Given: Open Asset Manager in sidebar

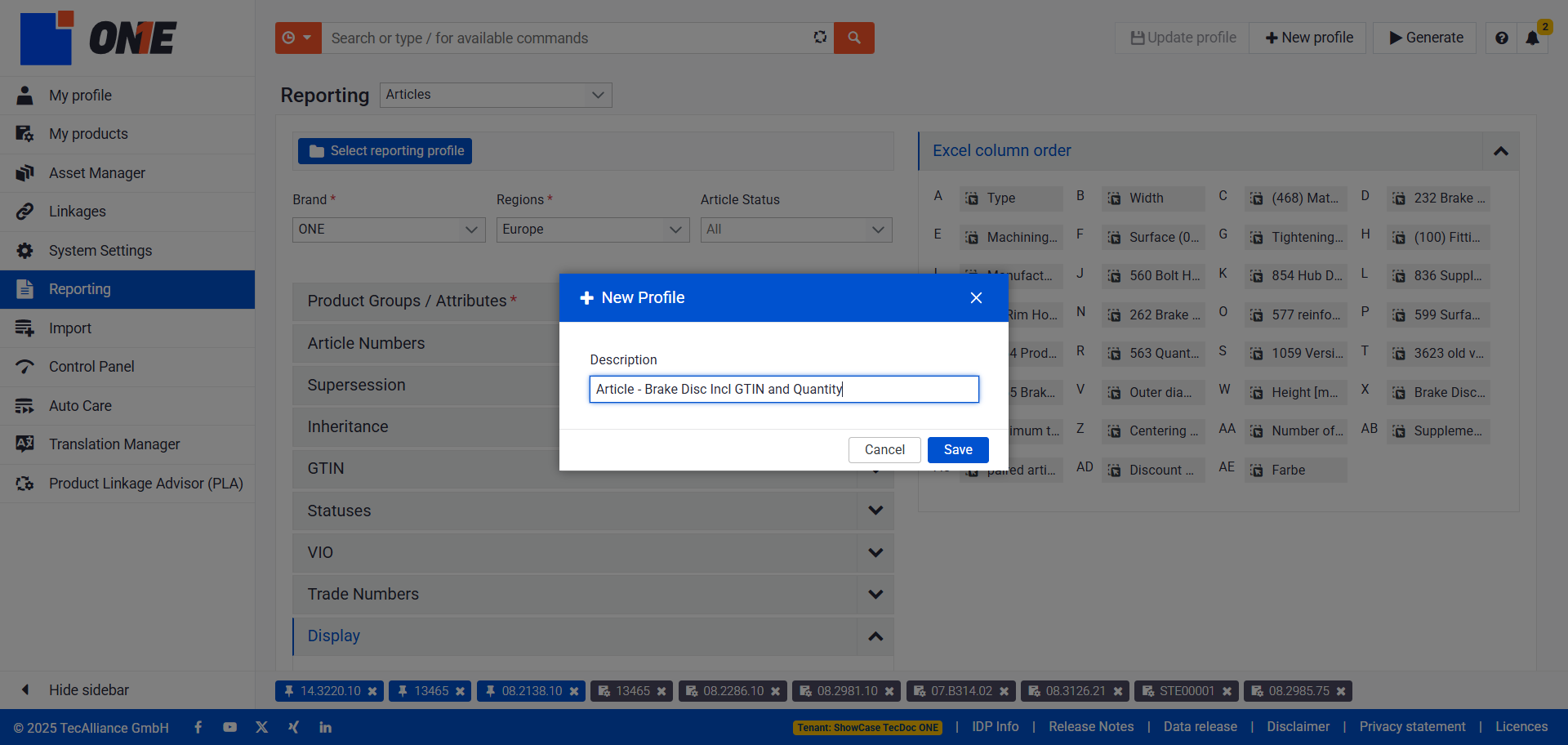Looking at the screenshot, I should [127, 173].
